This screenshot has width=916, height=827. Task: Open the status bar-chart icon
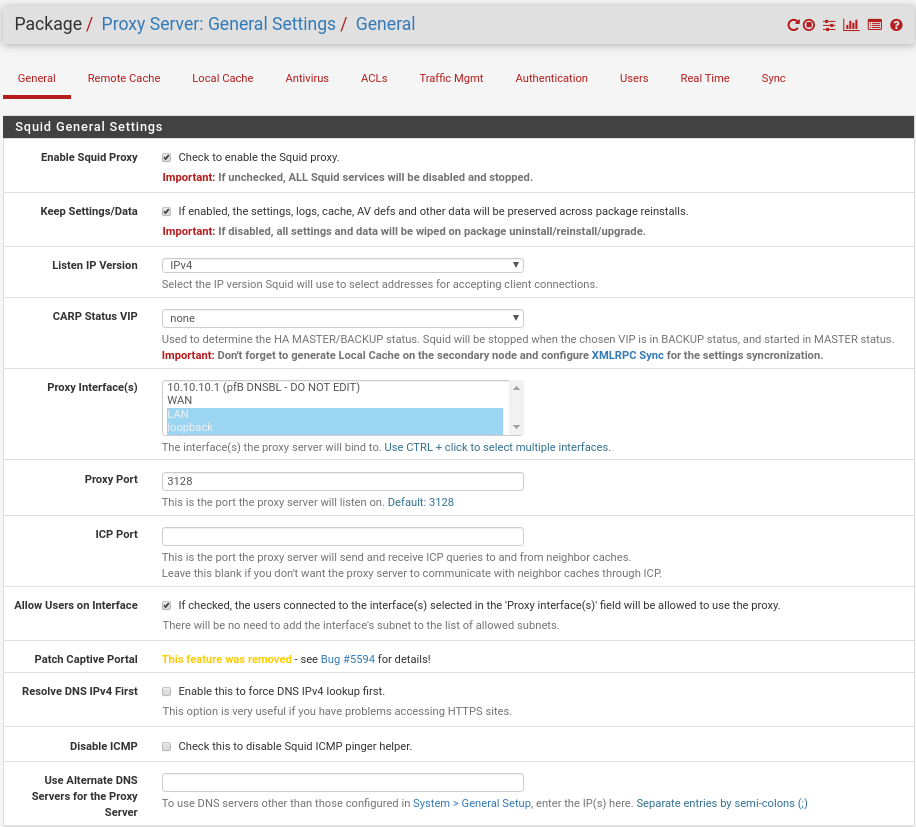click(x=851, y=25)
